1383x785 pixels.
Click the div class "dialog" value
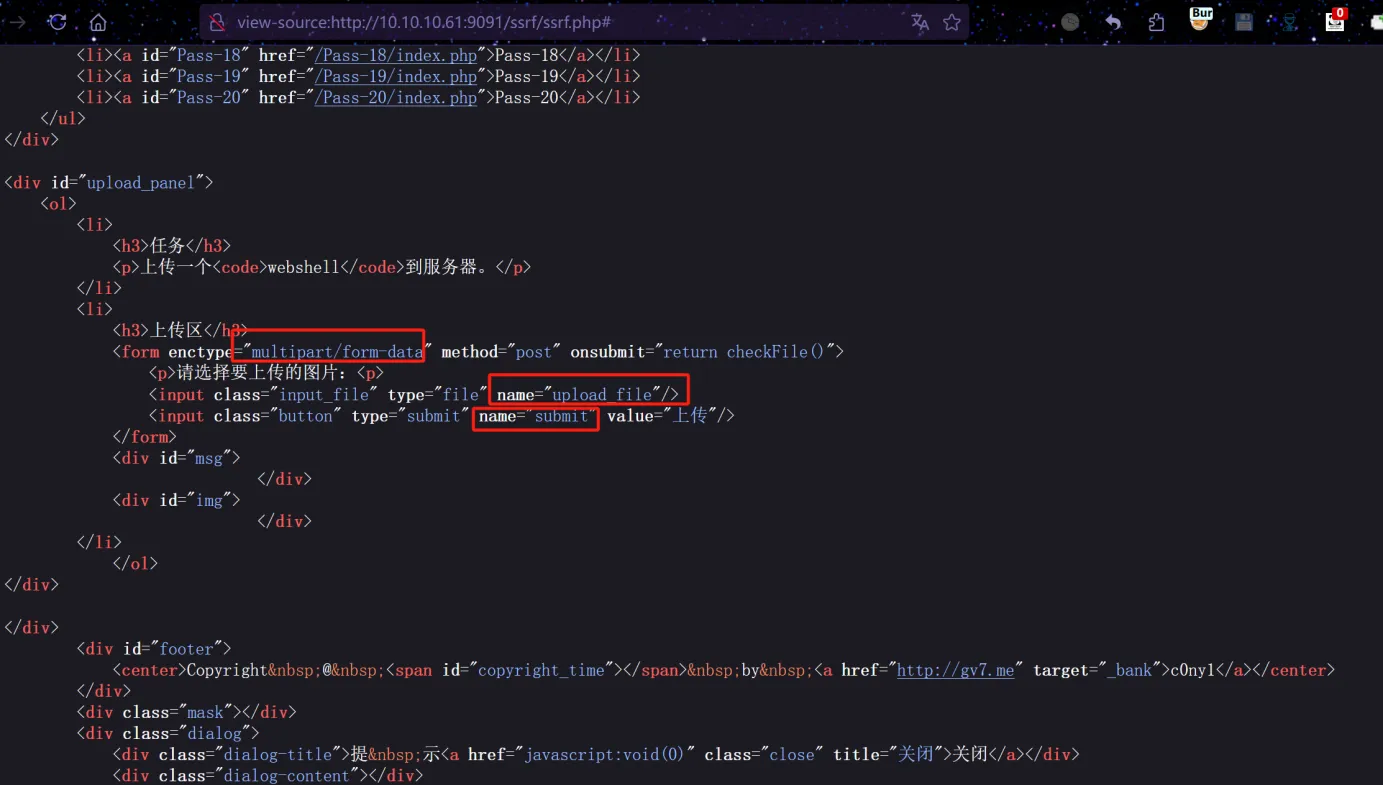click(214, 733)
